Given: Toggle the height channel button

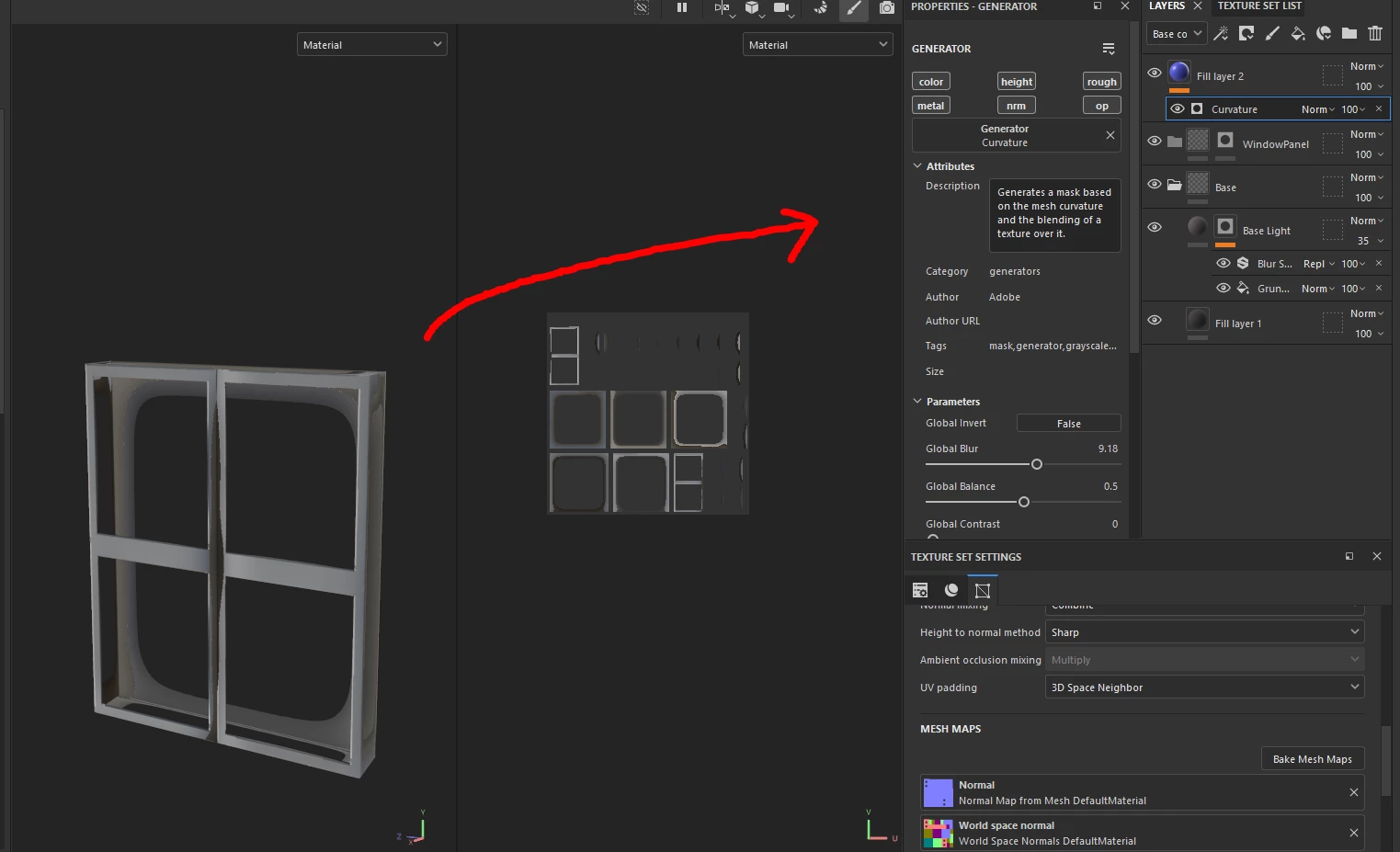Looking at the screenshot, I should [x=1017, y=82].
